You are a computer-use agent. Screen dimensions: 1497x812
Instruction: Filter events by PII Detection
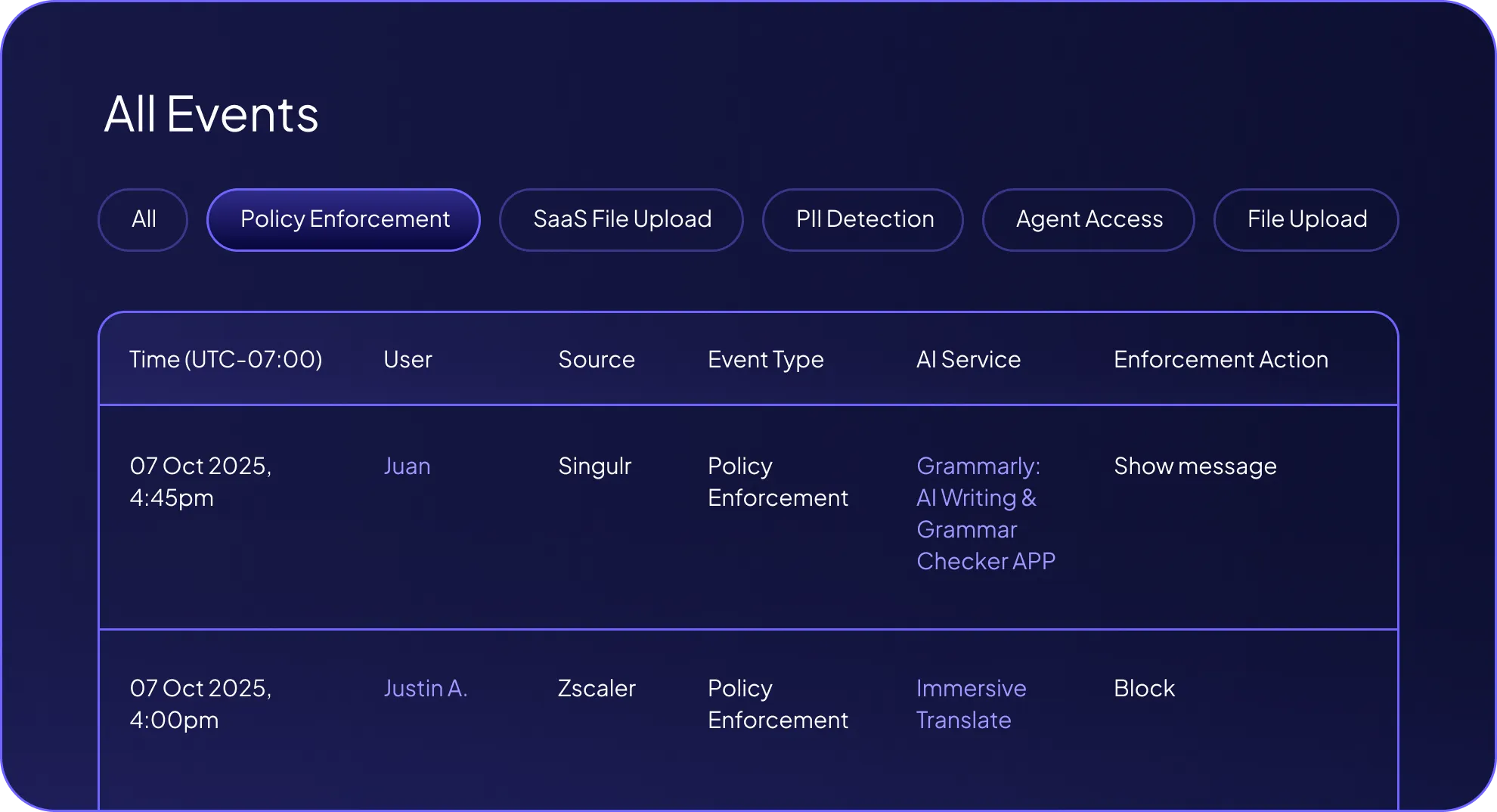(x=863, y=219)
